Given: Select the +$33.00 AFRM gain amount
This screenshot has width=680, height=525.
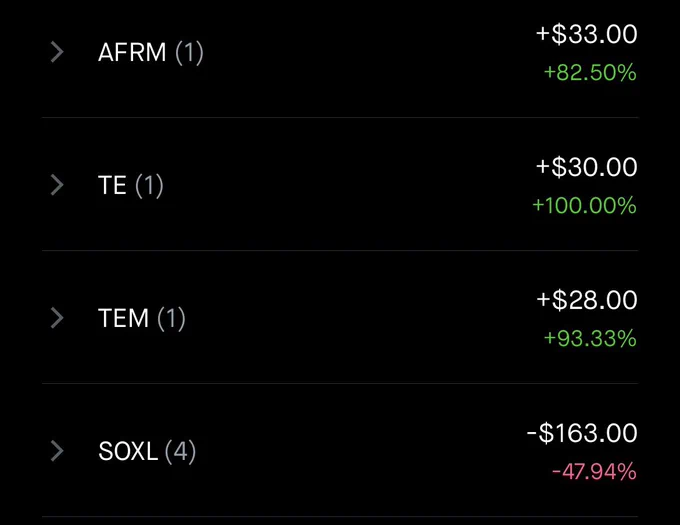Looking at the screenshot, I should tap(586, 34).
